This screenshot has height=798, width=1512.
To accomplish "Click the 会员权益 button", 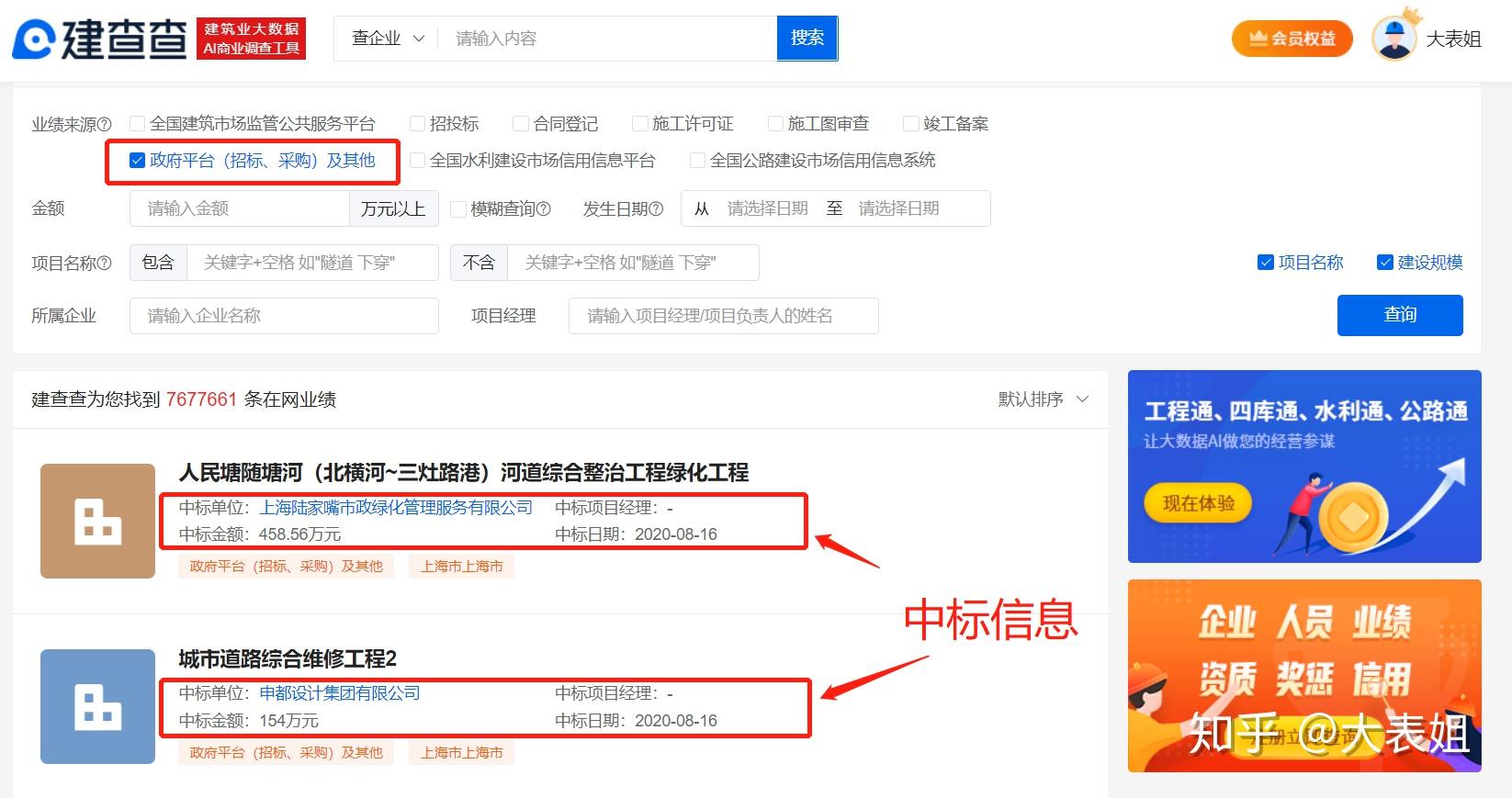I will [x=1292, y=39].
